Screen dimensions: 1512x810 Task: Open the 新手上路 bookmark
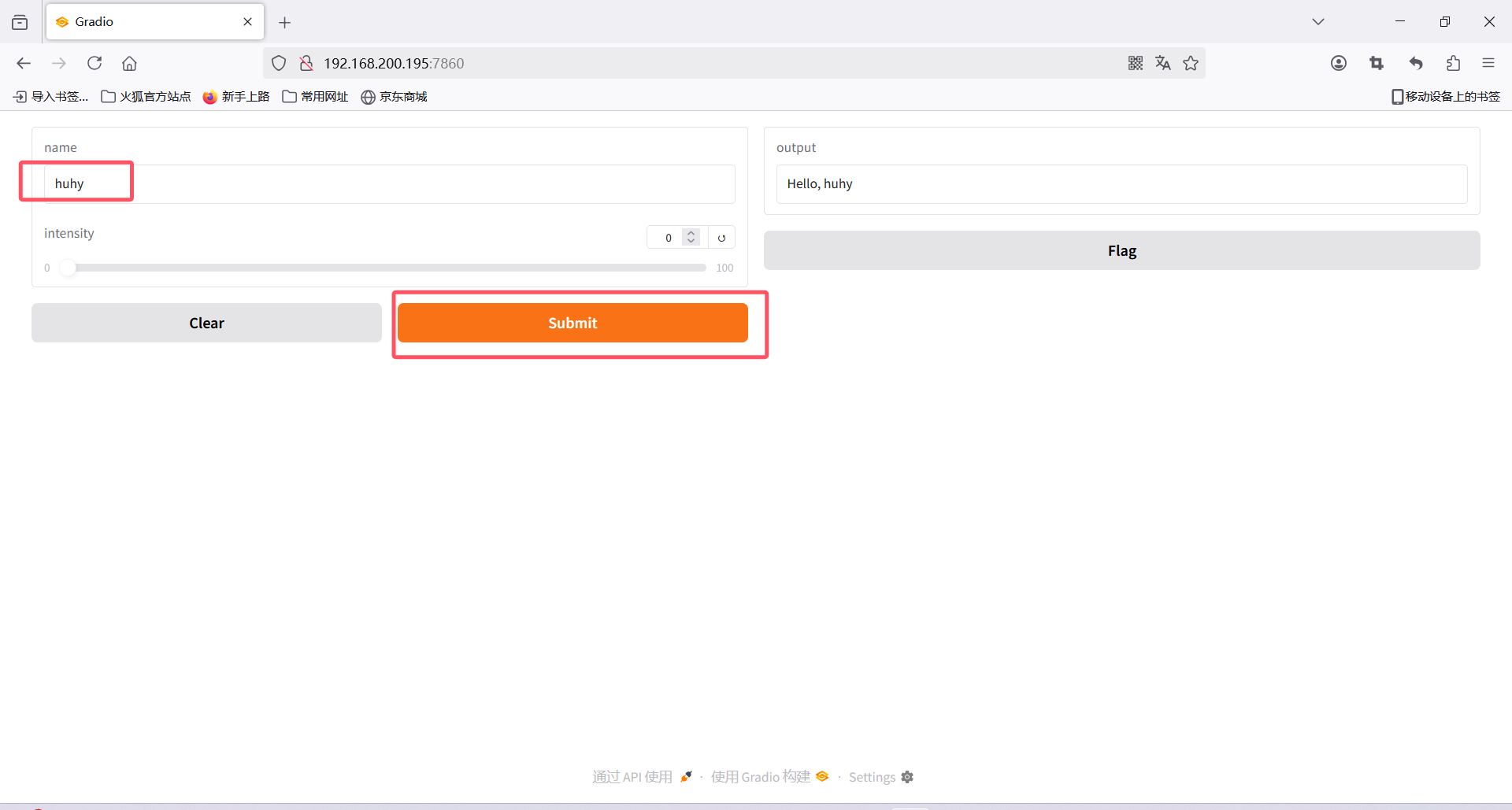[236, 96]
